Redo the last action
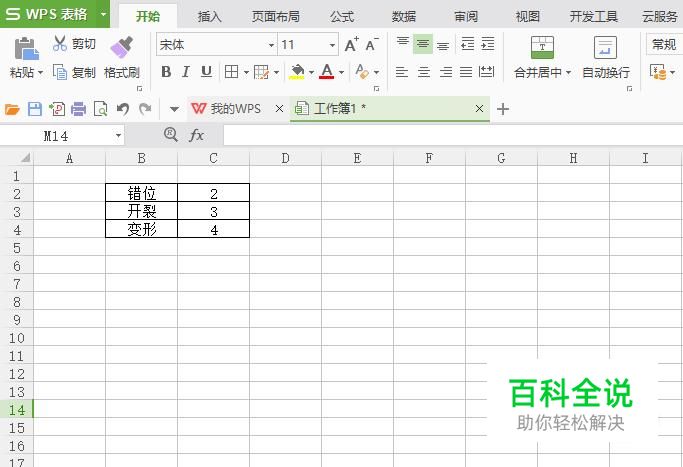The width and height of the screenshot is (683, 467). 145,108
